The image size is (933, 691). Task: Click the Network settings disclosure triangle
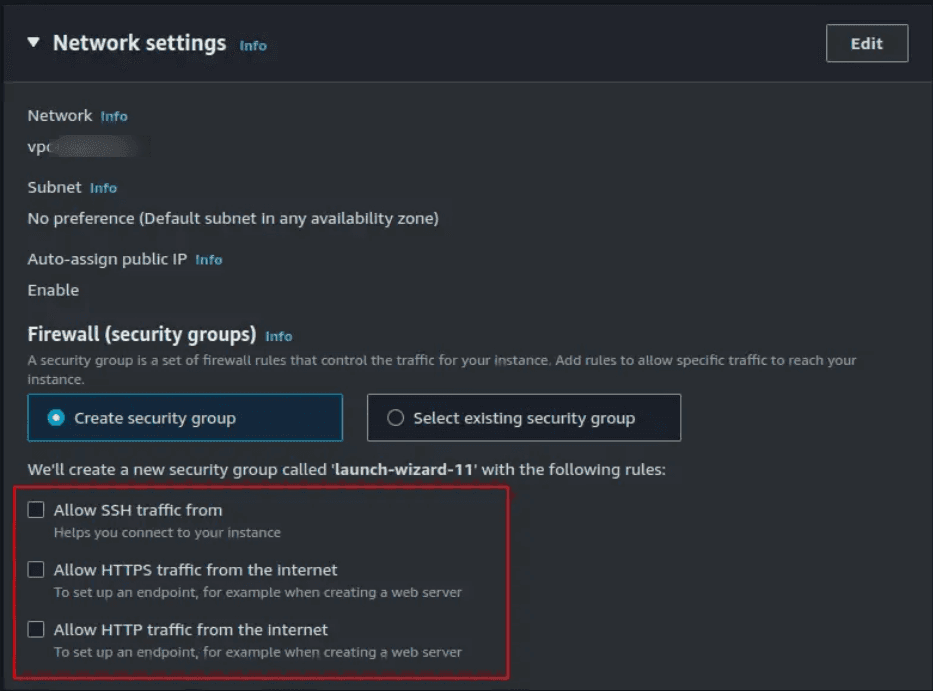coord(32,43)
